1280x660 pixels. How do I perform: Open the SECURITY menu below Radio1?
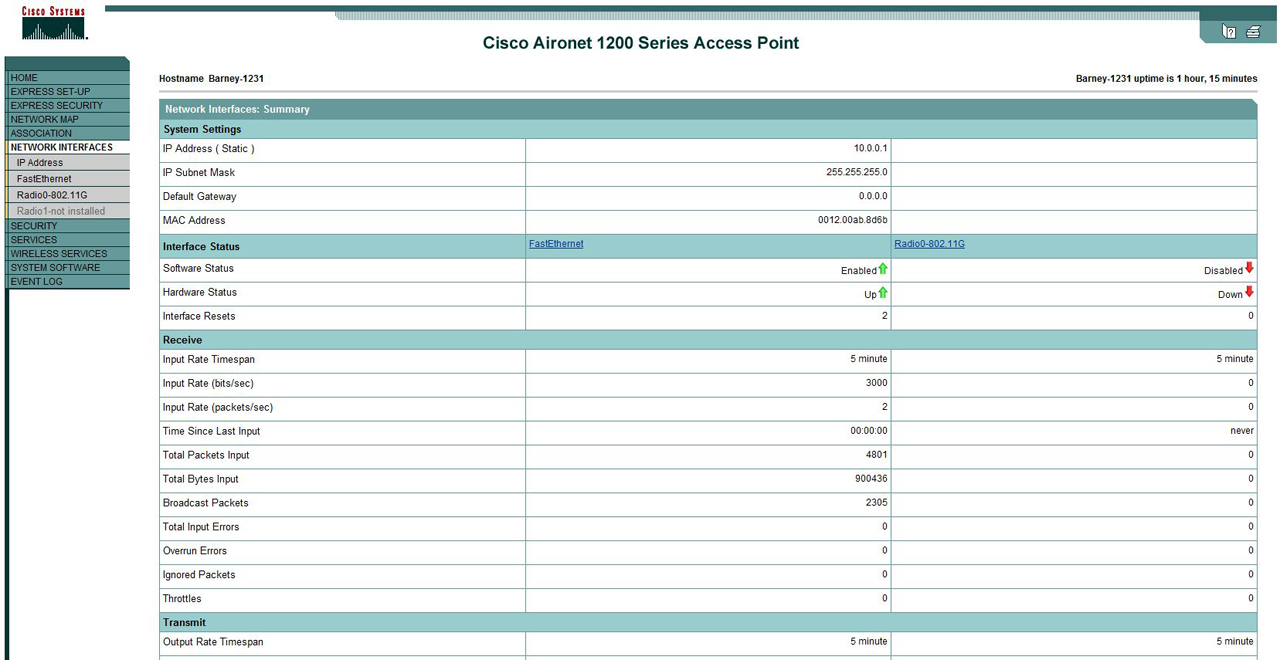click(68, 226)
